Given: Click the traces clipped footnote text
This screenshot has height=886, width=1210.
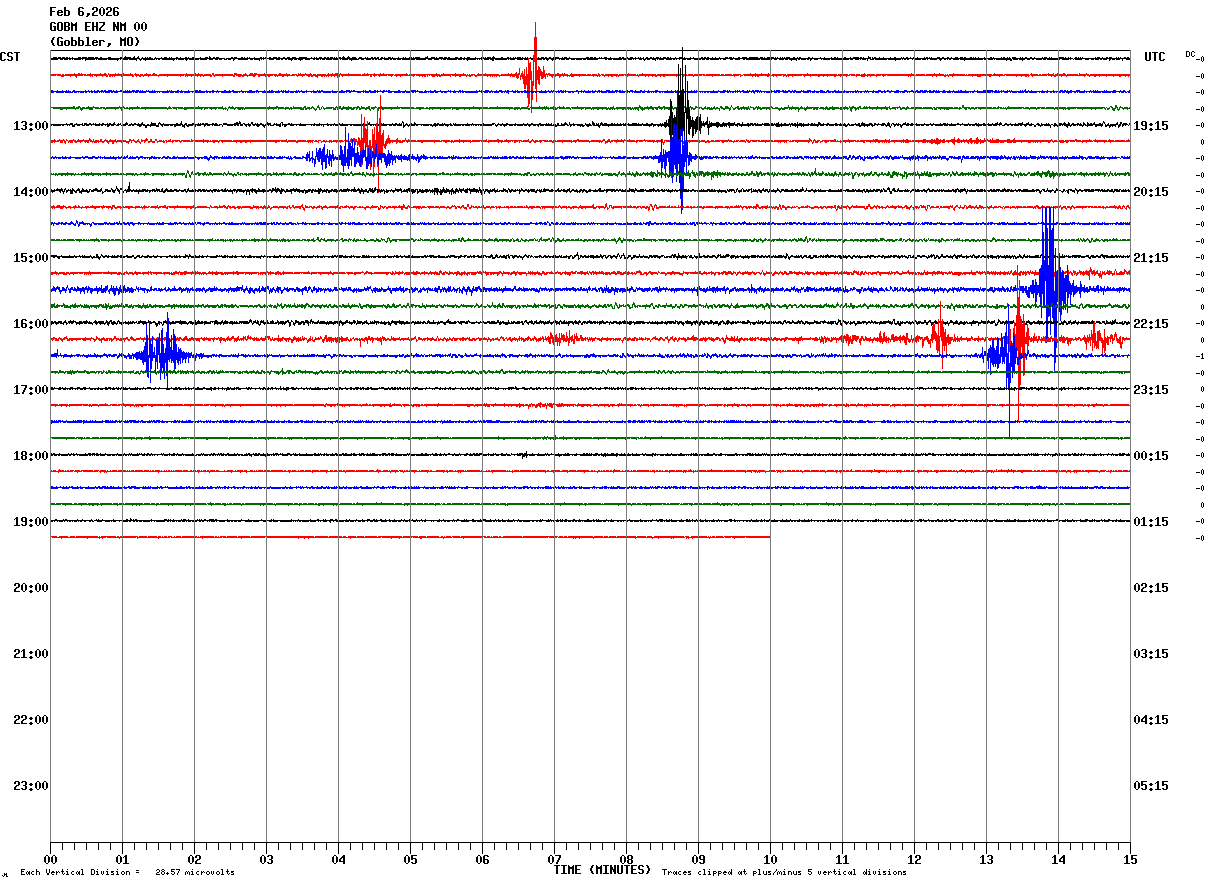Looking at the screenshot, I should point(784,873).
